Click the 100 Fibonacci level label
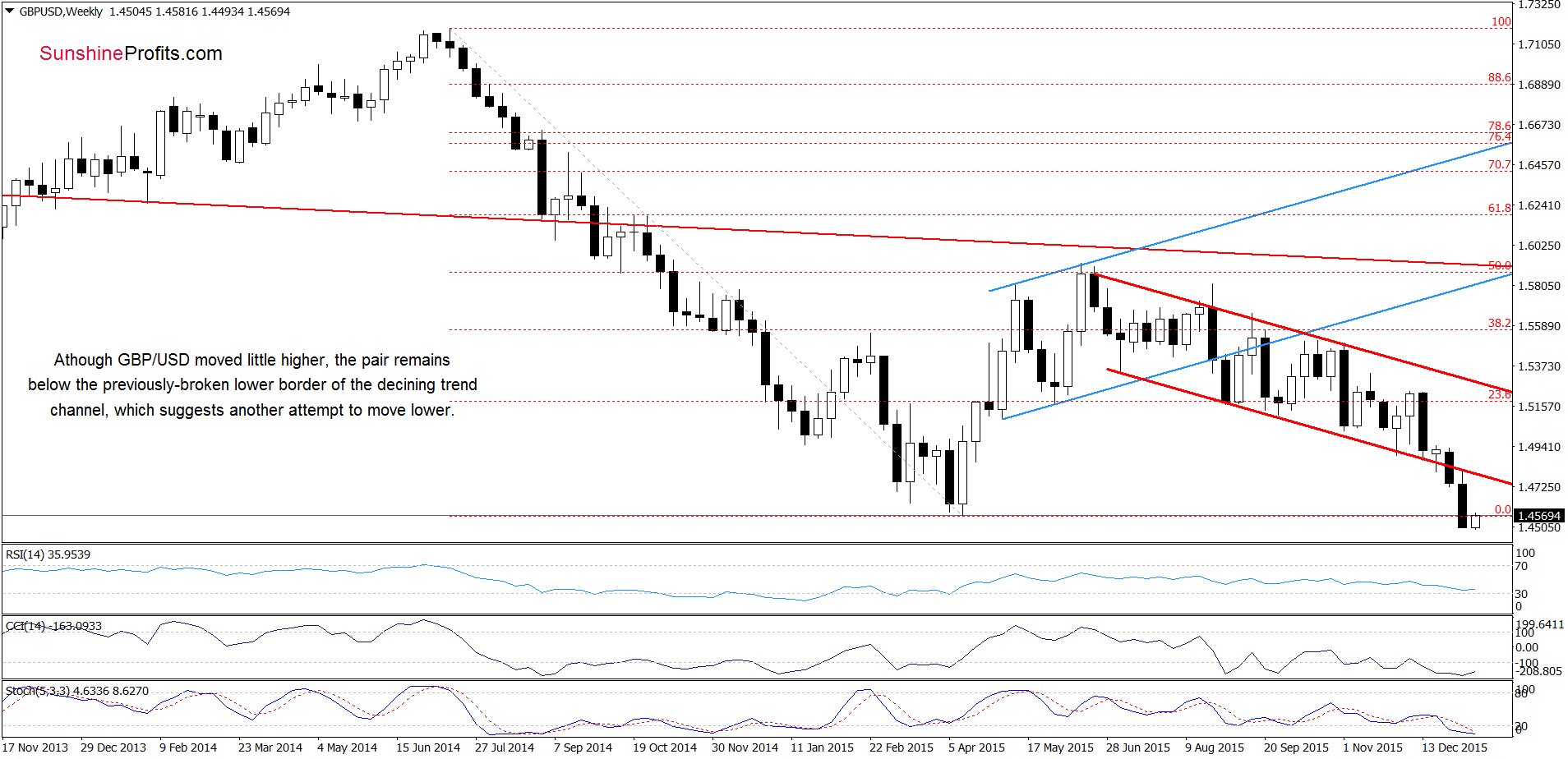This screenshot has width=1568, height=759. pos(1501,22)
